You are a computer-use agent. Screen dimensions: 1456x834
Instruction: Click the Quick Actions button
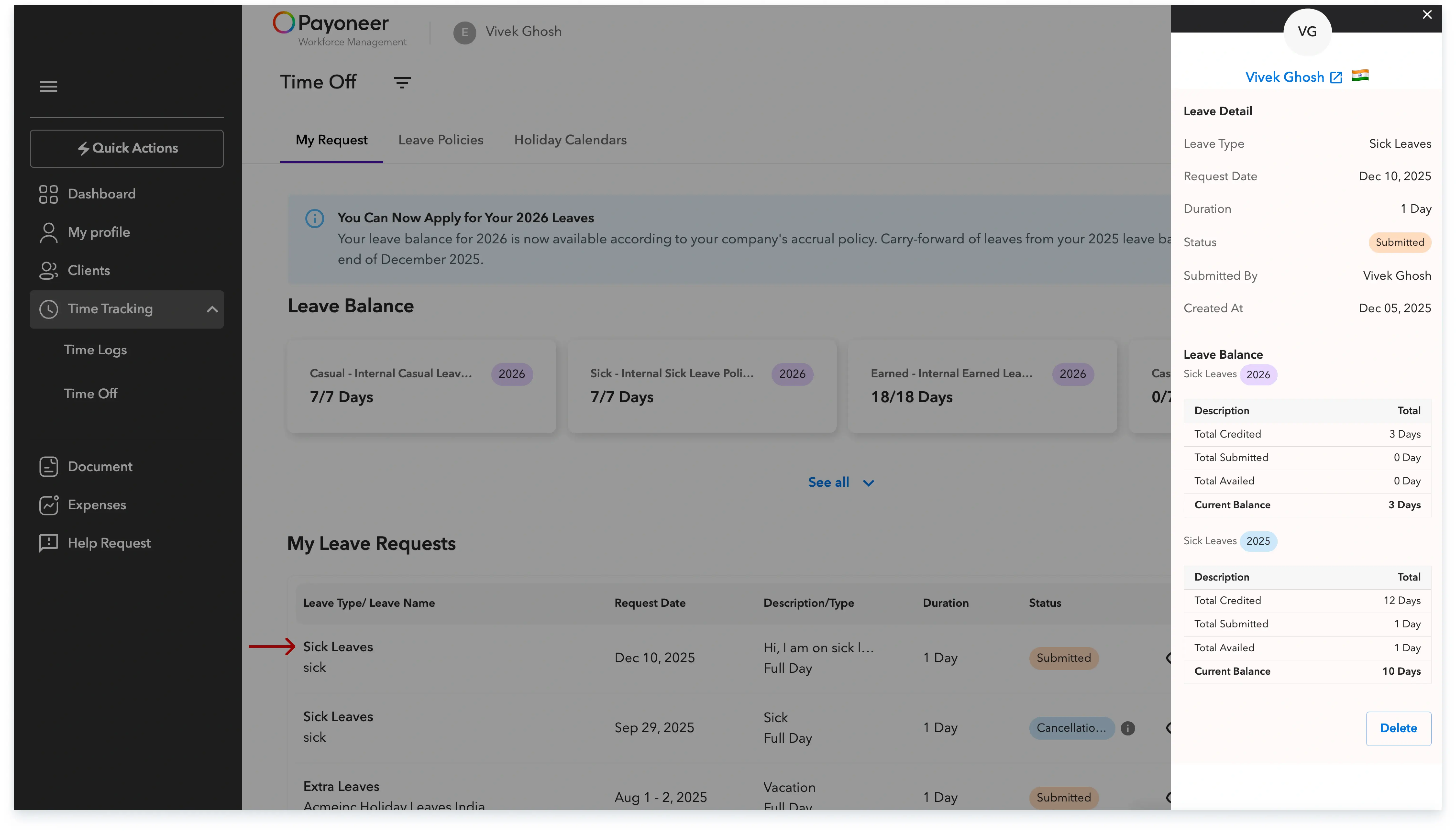[x=127, y=148]
